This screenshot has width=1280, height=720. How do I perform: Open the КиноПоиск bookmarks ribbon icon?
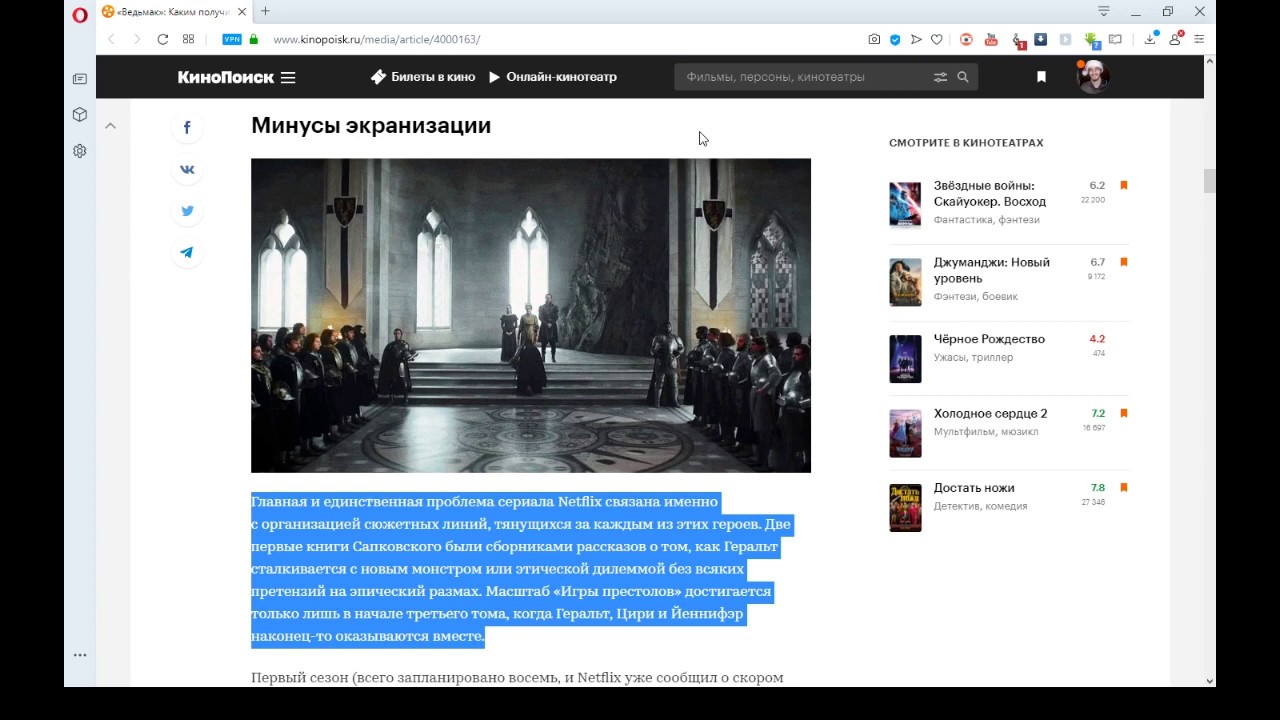coord(1041,77)
